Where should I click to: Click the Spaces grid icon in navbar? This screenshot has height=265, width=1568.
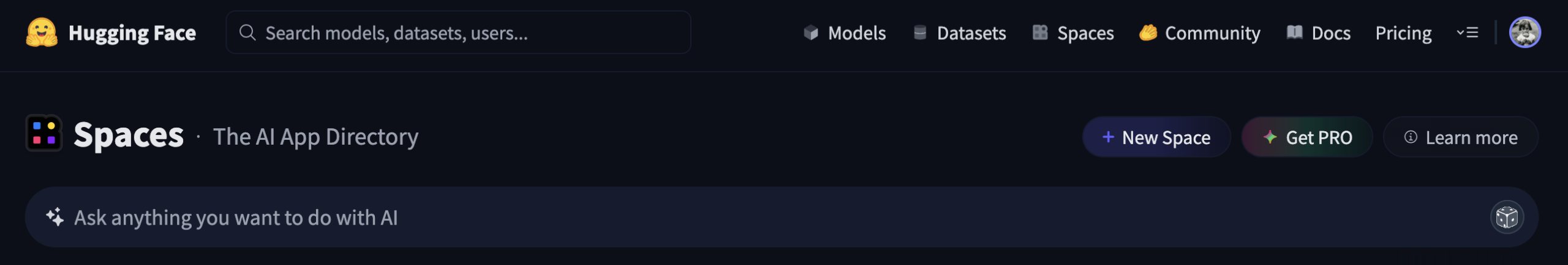(1040, 33)
